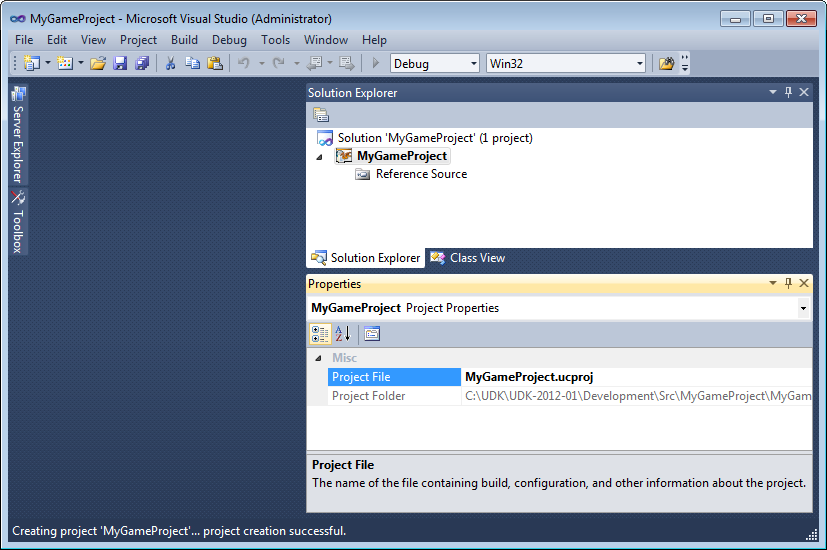Click the Open File folder icon
Image resolution: width=827 pixels, height=550 pixels.
coord(98,63)
